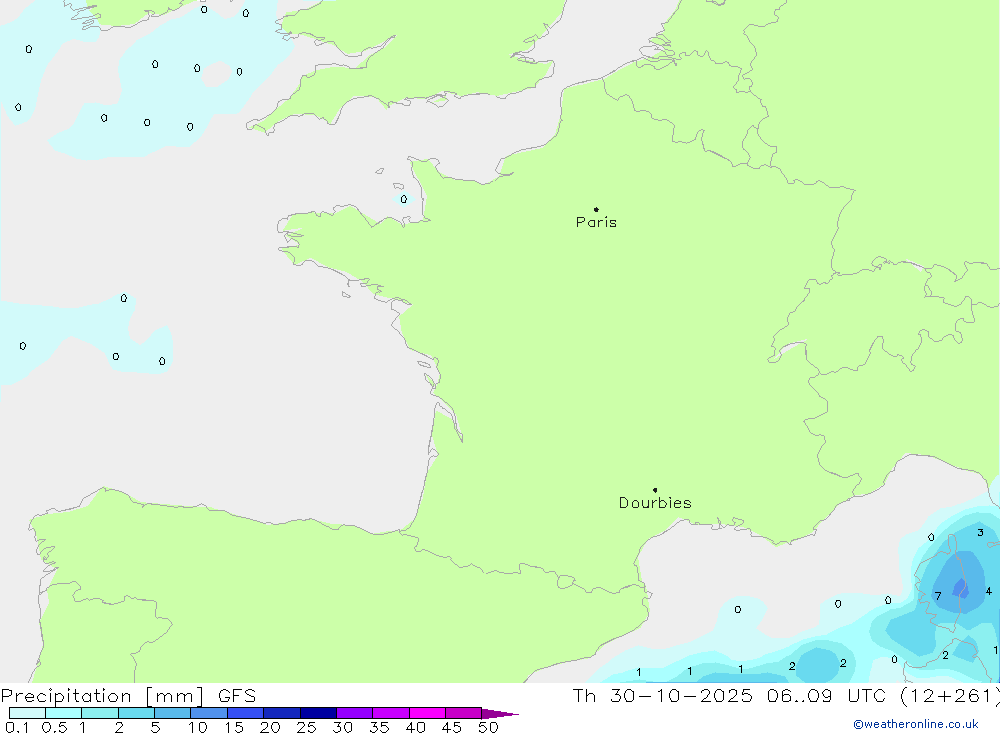Click the legend value label '0.1'
Screen dimensions: 1000x733
pyautogui.click(x=17, y=727)
